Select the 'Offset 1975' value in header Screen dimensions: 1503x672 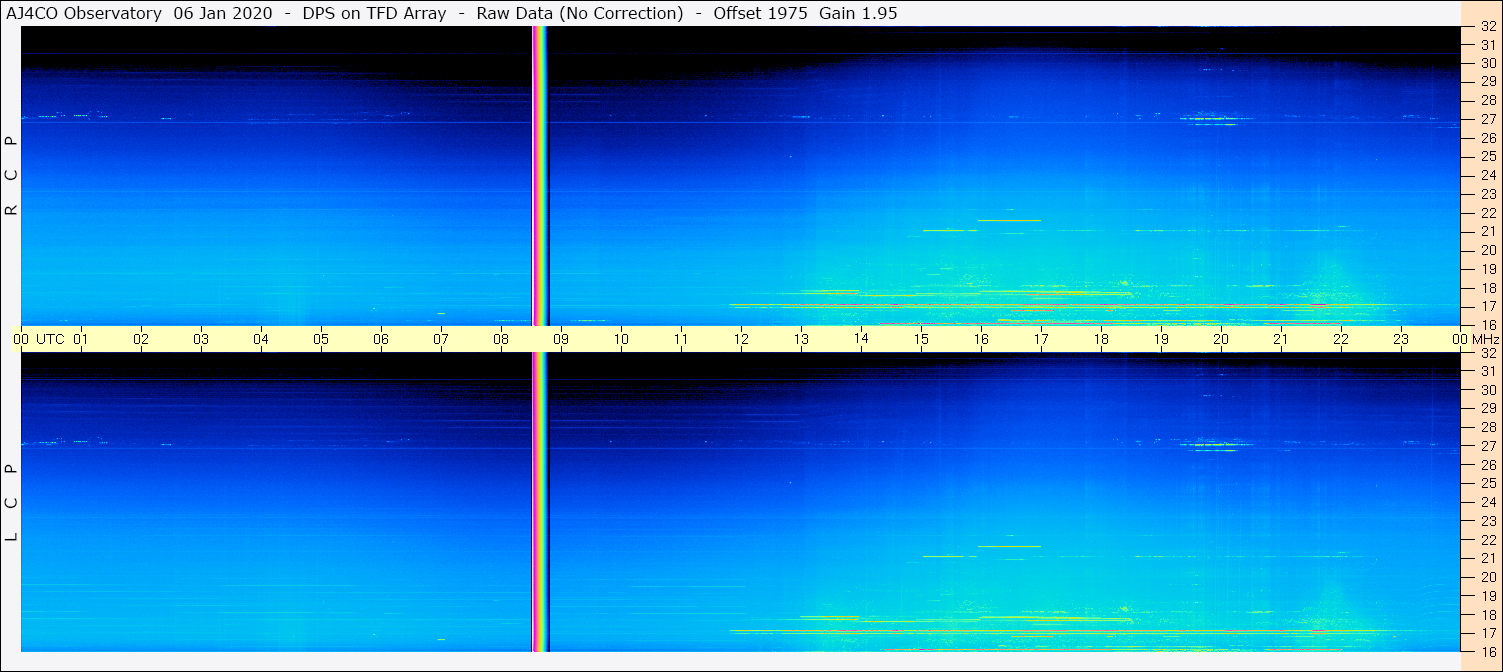(x=760, y=13)
